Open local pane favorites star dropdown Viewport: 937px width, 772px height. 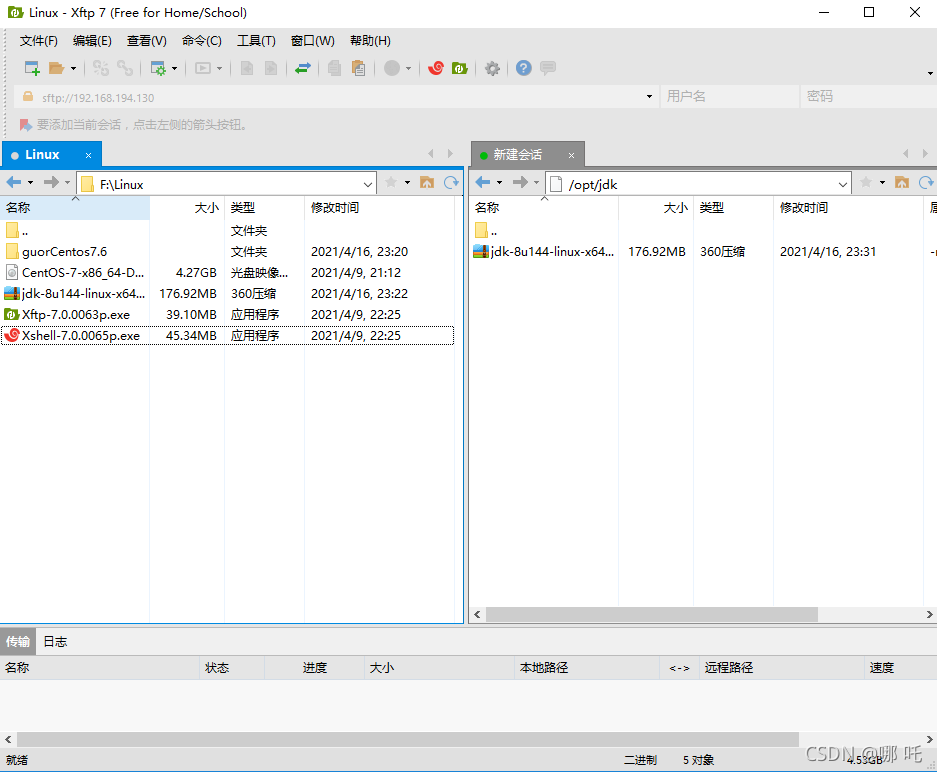tap(408, 183)
